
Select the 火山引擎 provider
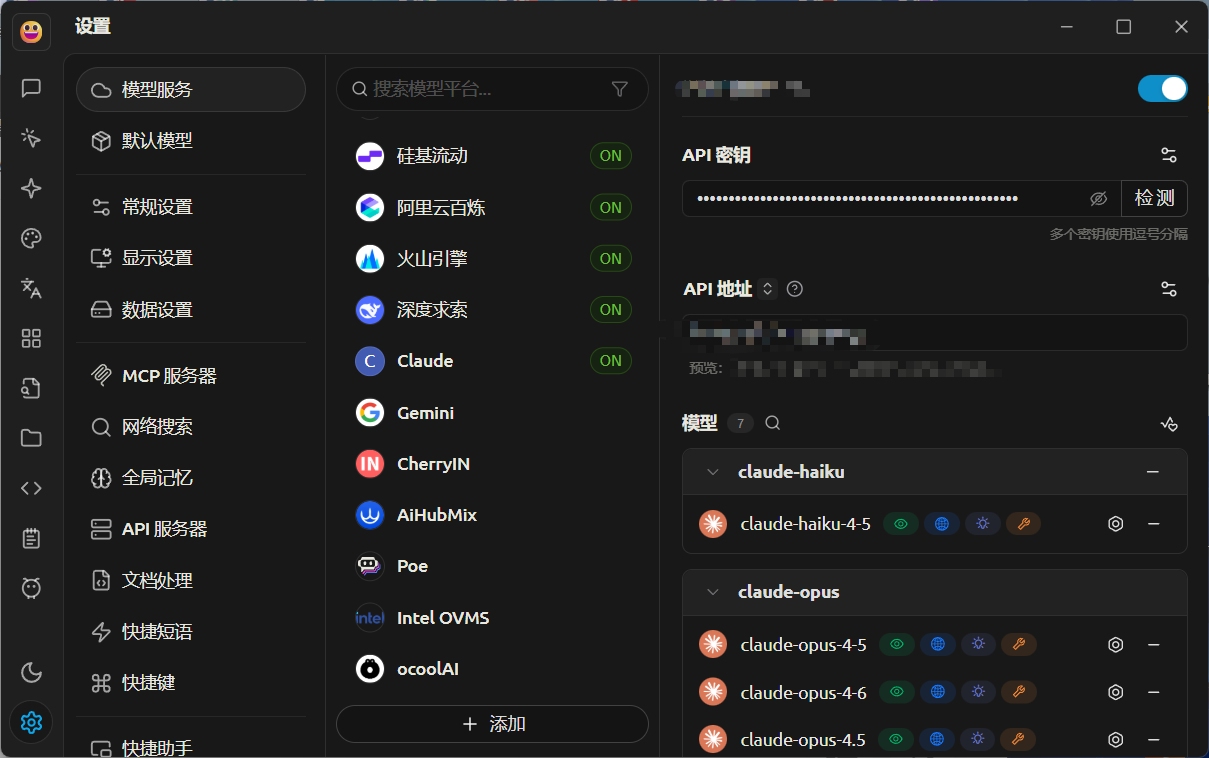point(492,259)
